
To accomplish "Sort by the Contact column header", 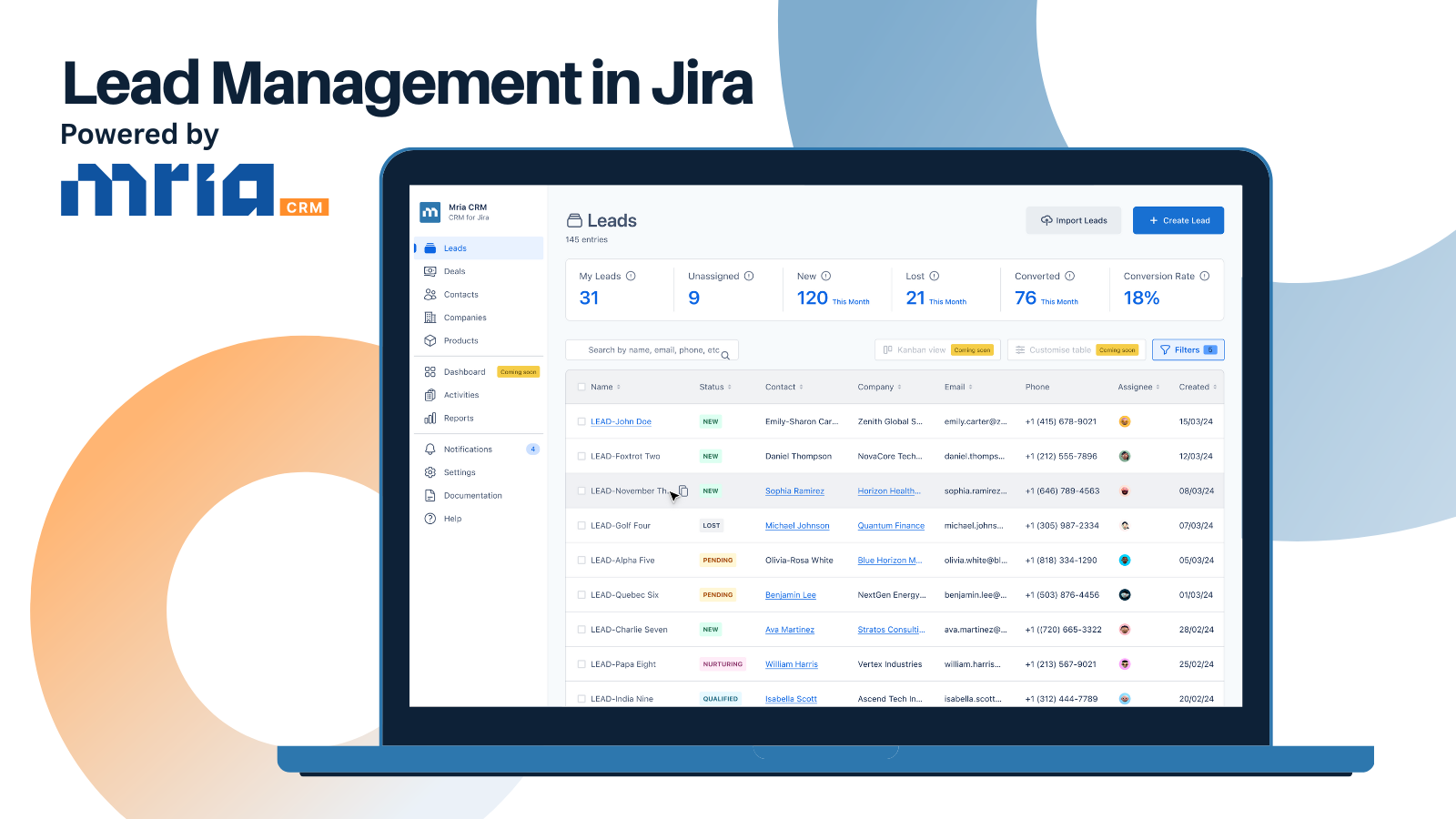I will 784,387.
